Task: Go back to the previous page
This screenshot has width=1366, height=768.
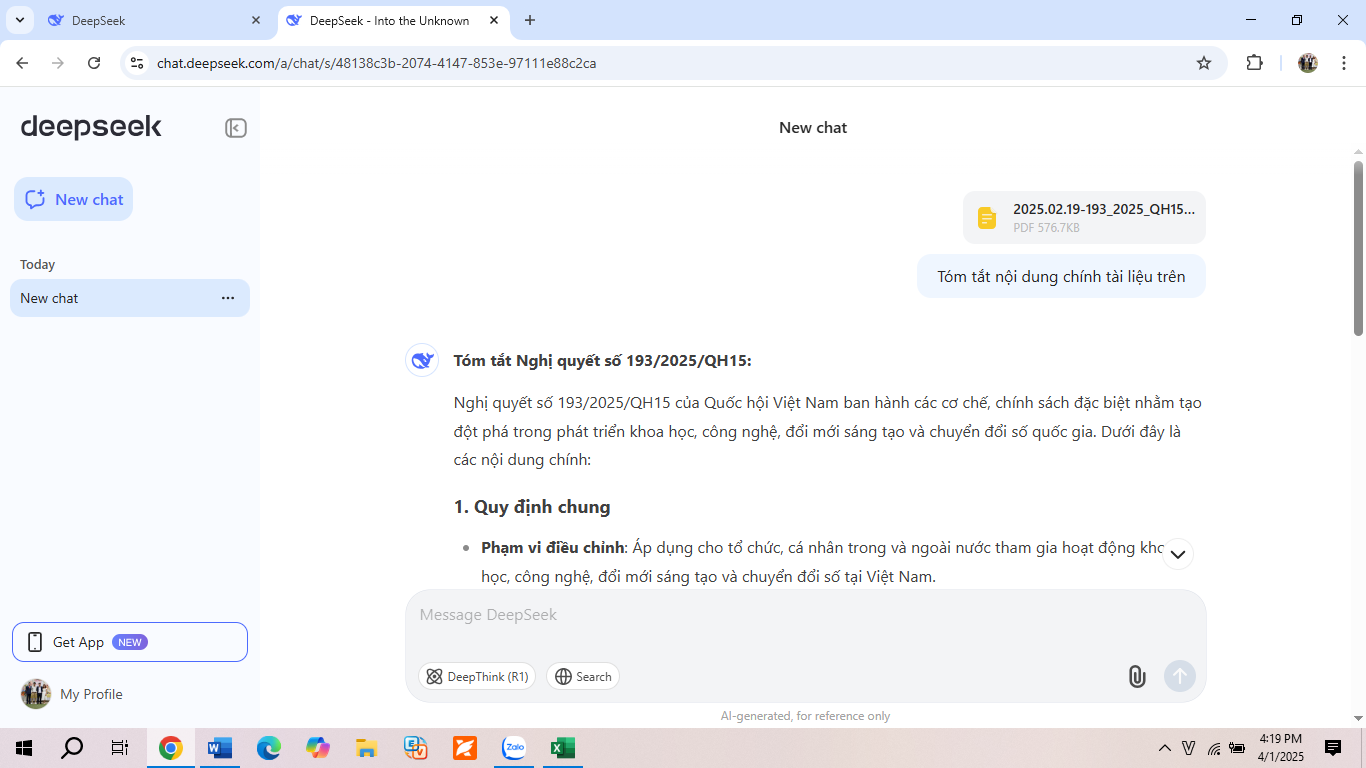Action: tap(22, 63)
